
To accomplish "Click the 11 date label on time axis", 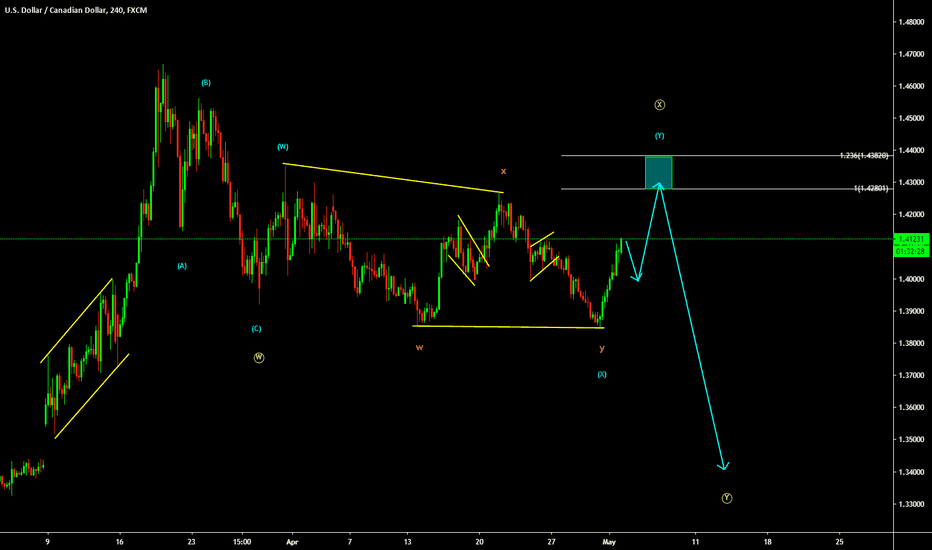I will (x=695, y=542).
